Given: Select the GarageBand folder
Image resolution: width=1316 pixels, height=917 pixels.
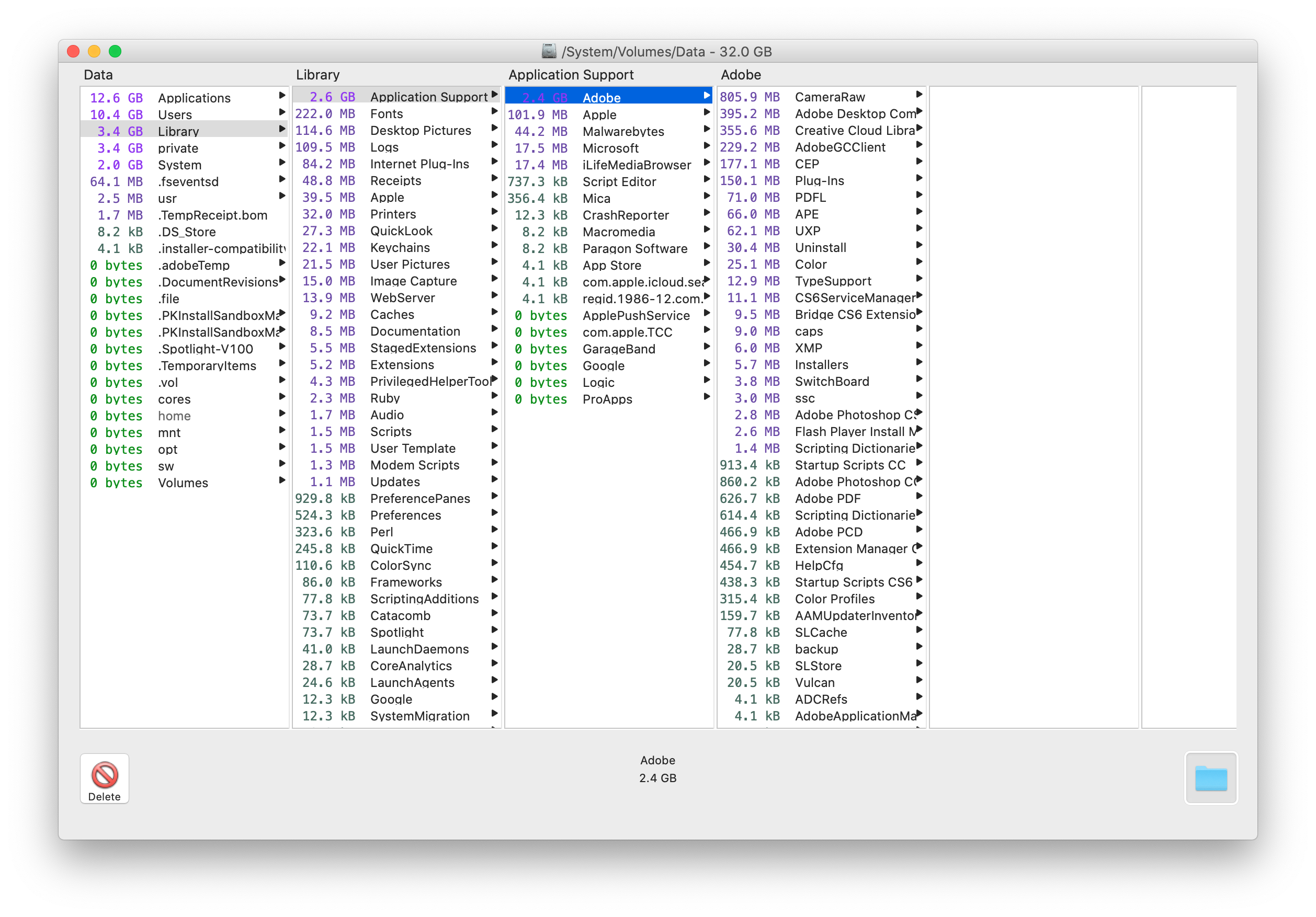Looking at the screenshot, I should [x=609, y=348].
